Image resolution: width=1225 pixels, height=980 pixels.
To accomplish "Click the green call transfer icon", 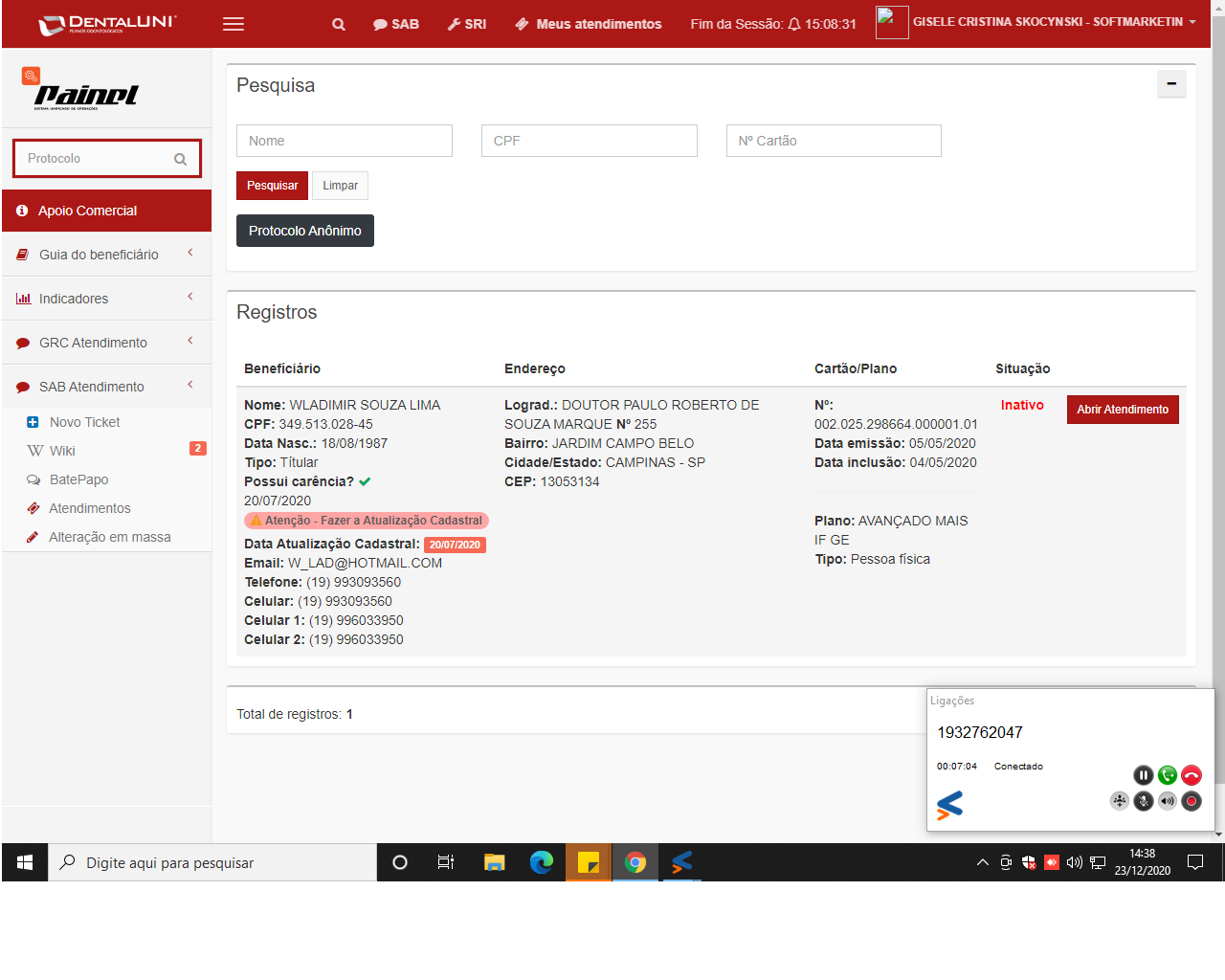I will coord(1167,775).
